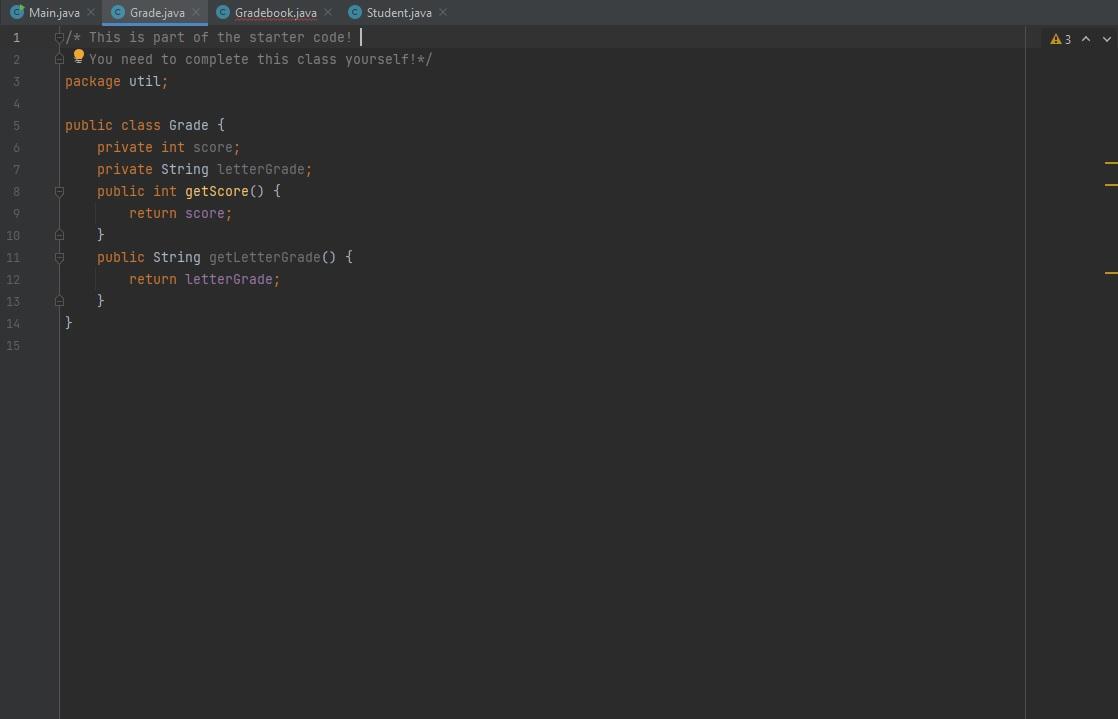The height and width of the screenshot is (719, 1118).
Task: Click the previous warning arrow icon
Action: [1086, 39]
